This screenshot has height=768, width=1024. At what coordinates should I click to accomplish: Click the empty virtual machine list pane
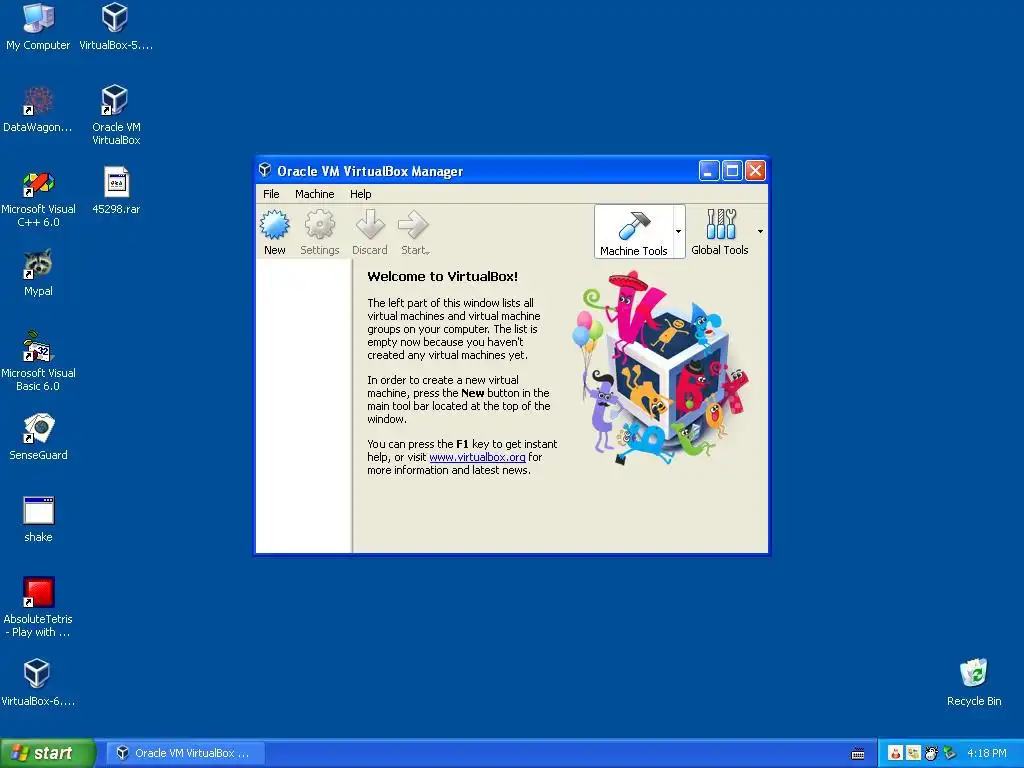coord(304,406)
